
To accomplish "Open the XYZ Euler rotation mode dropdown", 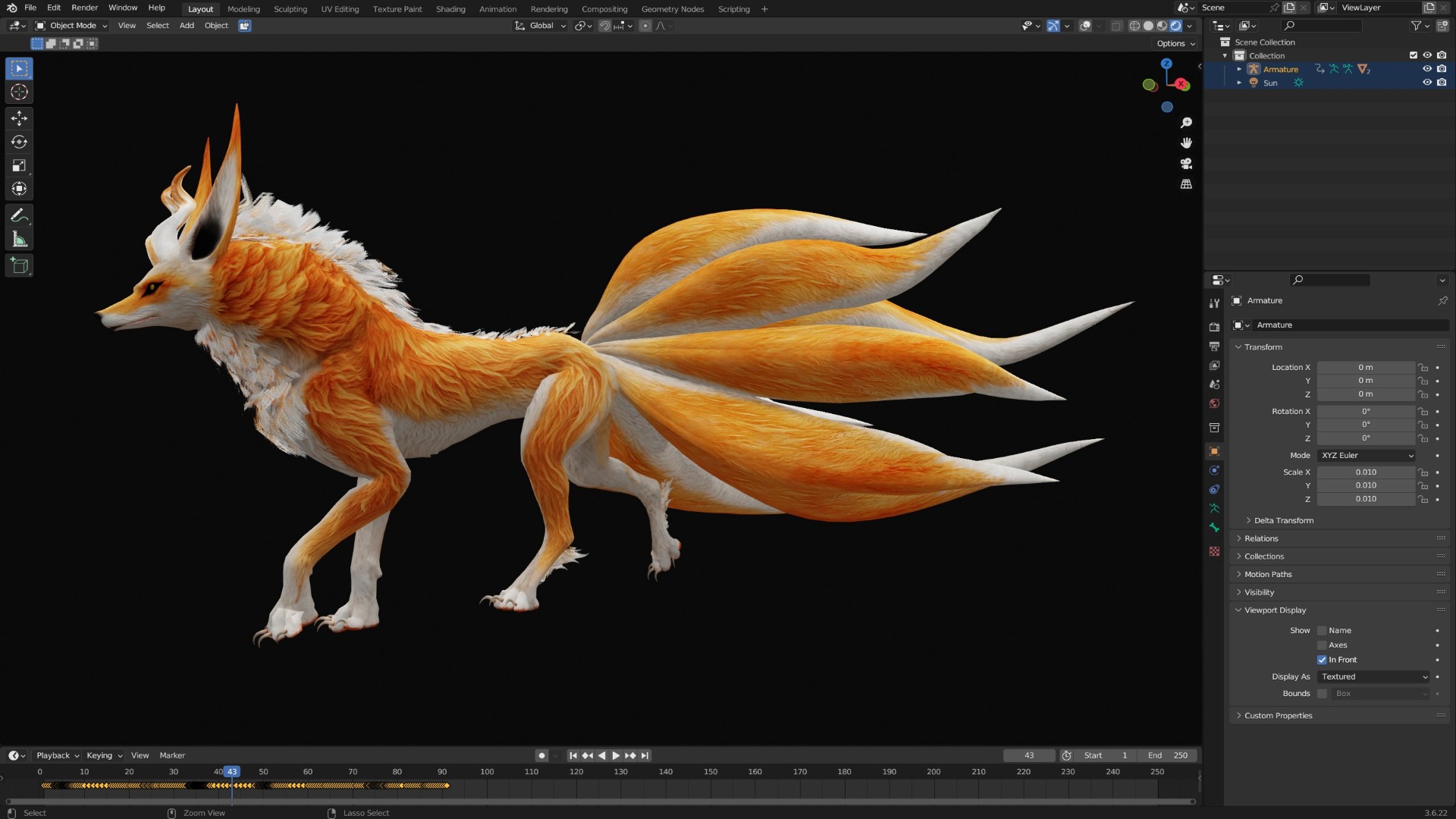I will [x=1367, y=456].
